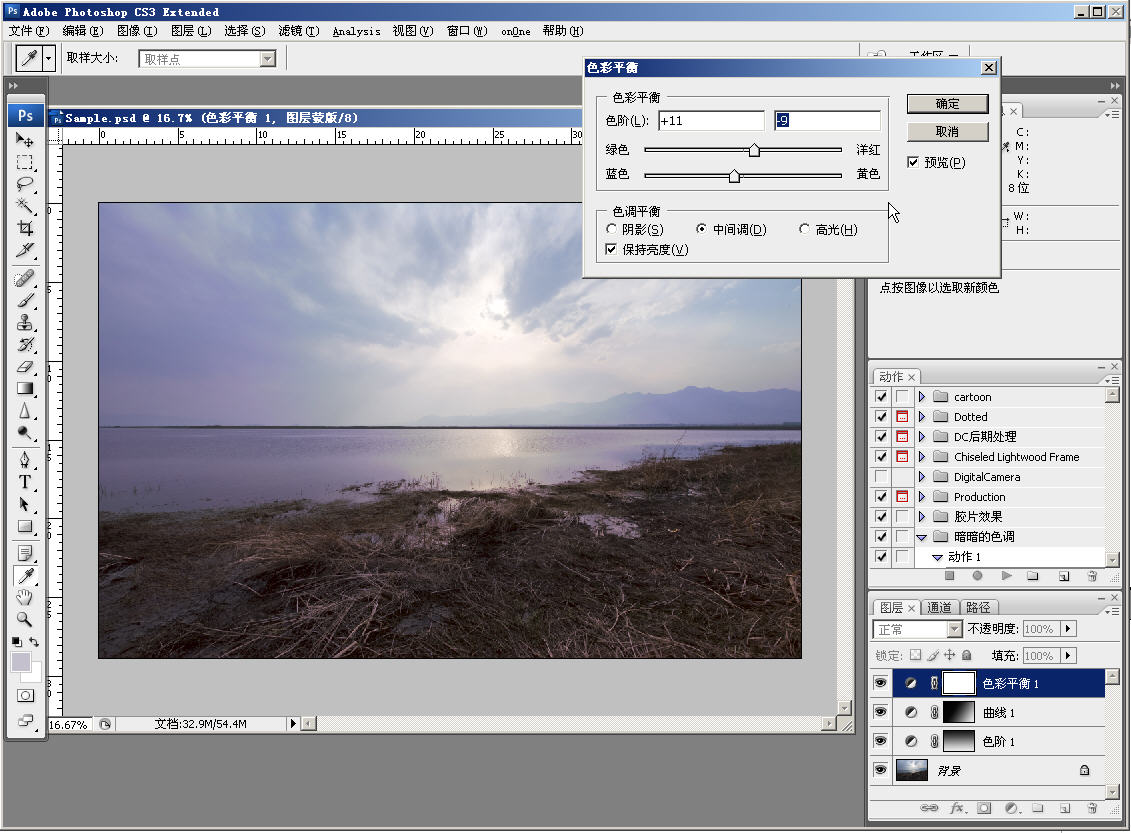Screen dimensions: 1131x833
Task: Select the Hand tool
Action: [25, 597]
